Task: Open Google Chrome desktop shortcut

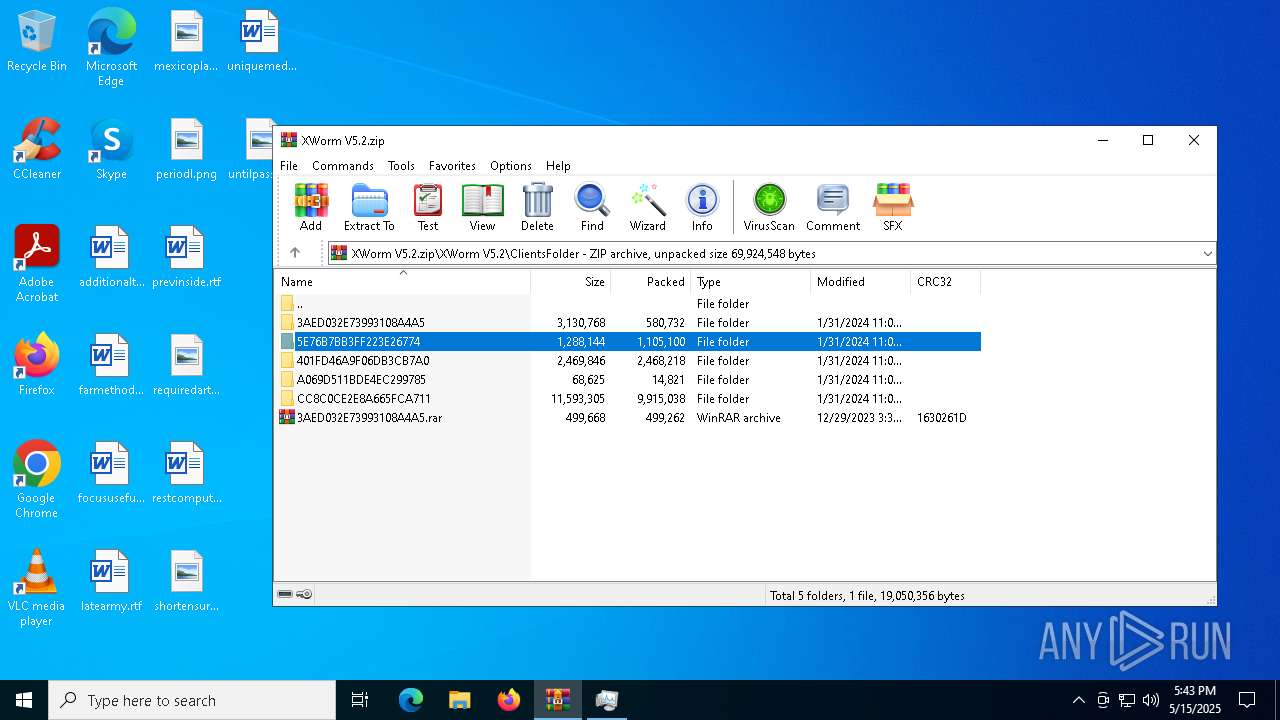Action: click(37, 479)
